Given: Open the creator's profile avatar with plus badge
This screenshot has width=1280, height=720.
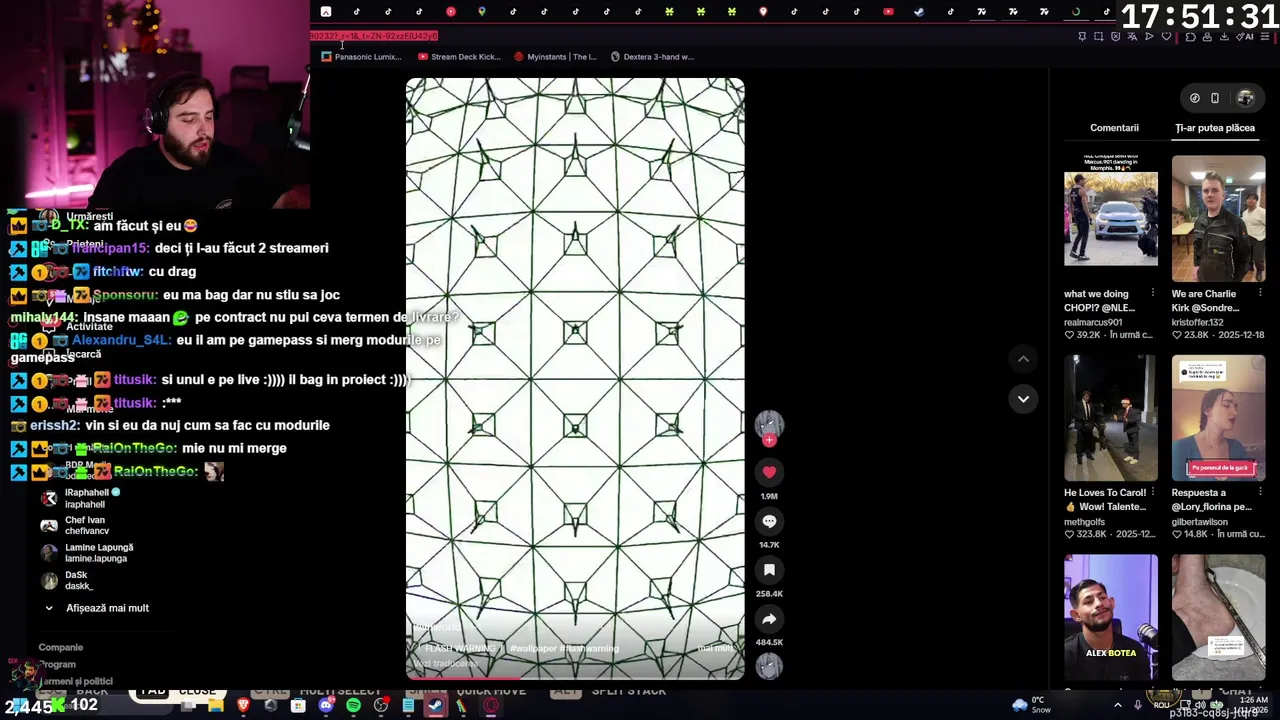Looking at the screenshot, I should [769, 426].
